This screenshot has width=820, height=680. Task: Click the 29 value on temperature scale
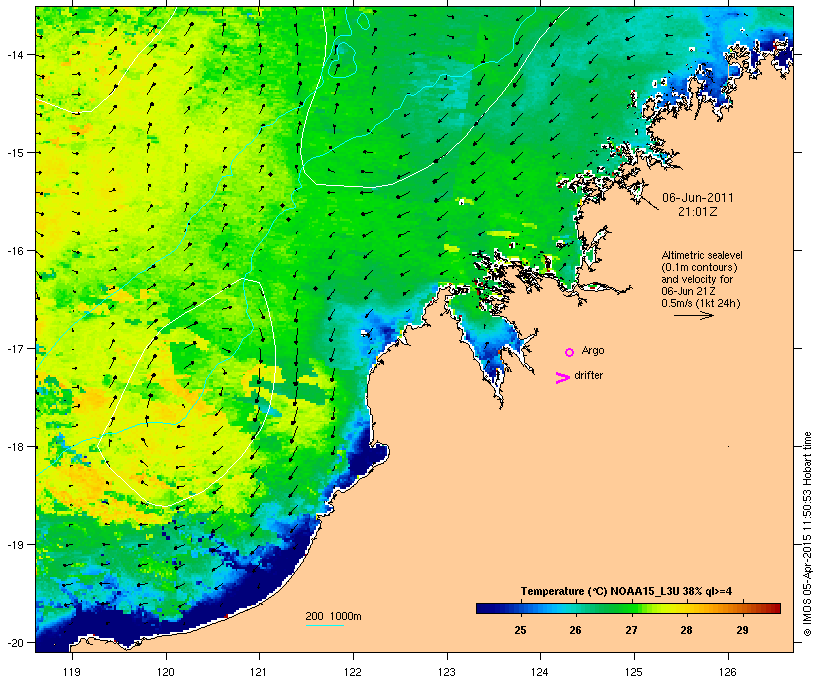click(742, 630)
